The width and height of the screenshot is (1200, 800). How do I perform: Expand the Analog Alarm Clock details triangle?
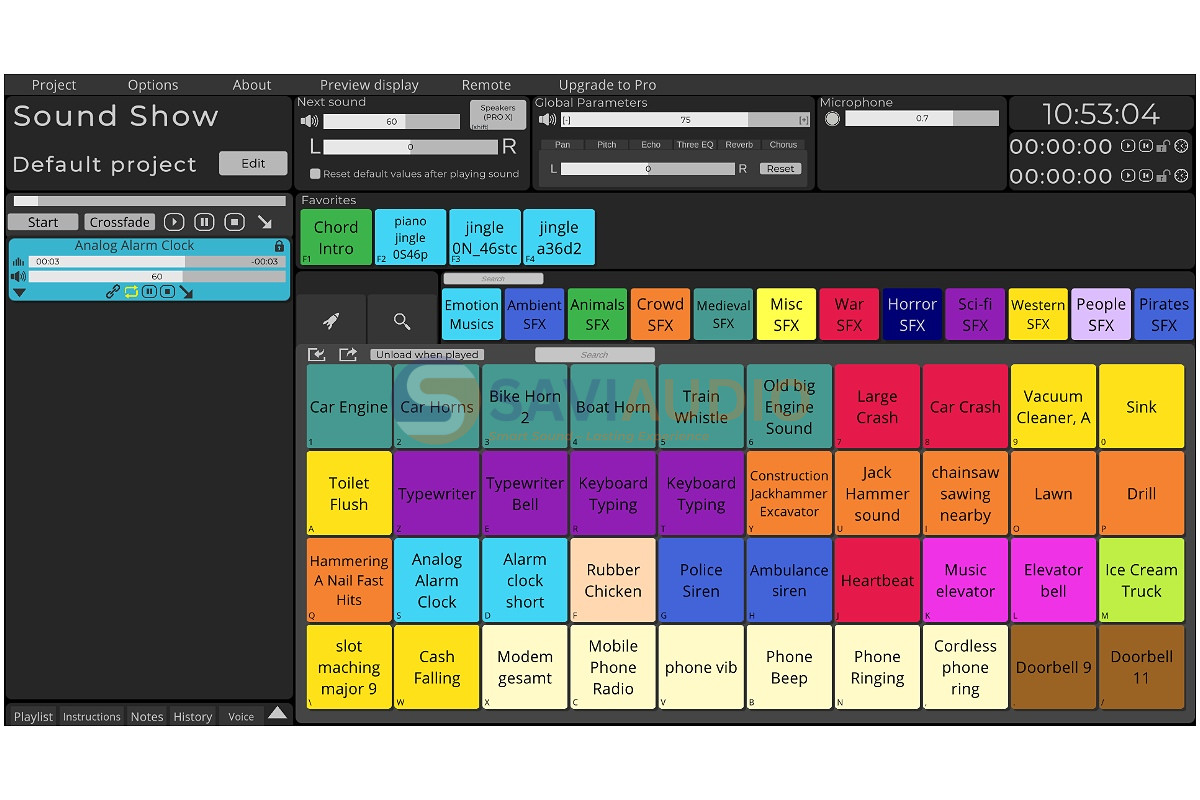click(x=18, y=293)
